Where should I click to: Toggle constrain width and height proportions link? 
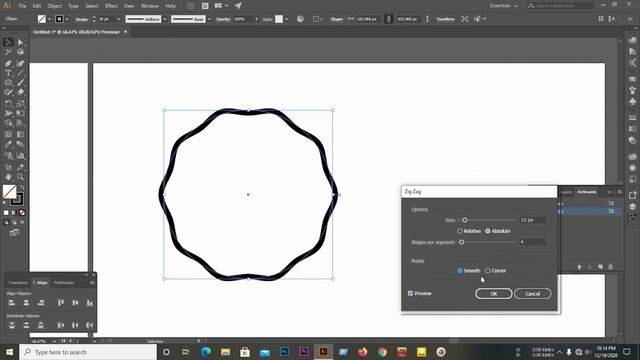[389, 19]
